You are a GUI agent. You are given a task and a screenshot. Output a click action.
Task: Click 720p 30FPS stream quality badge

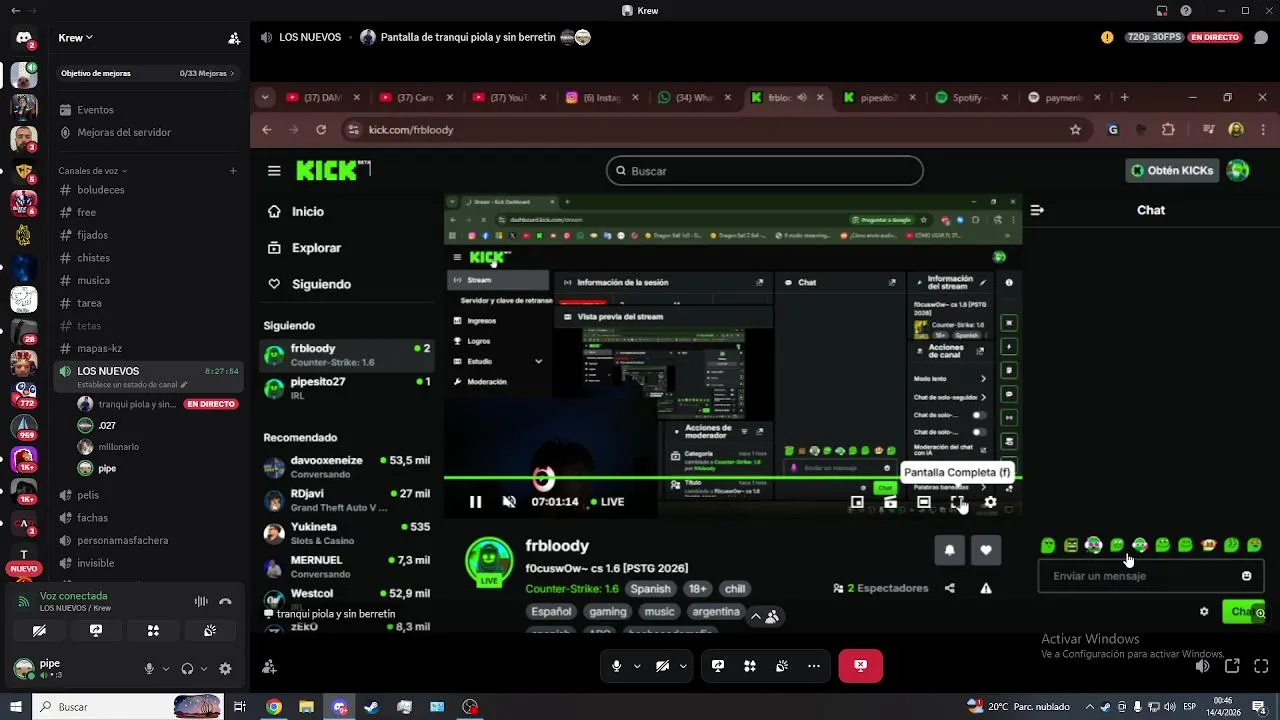tap(1155, 37)
